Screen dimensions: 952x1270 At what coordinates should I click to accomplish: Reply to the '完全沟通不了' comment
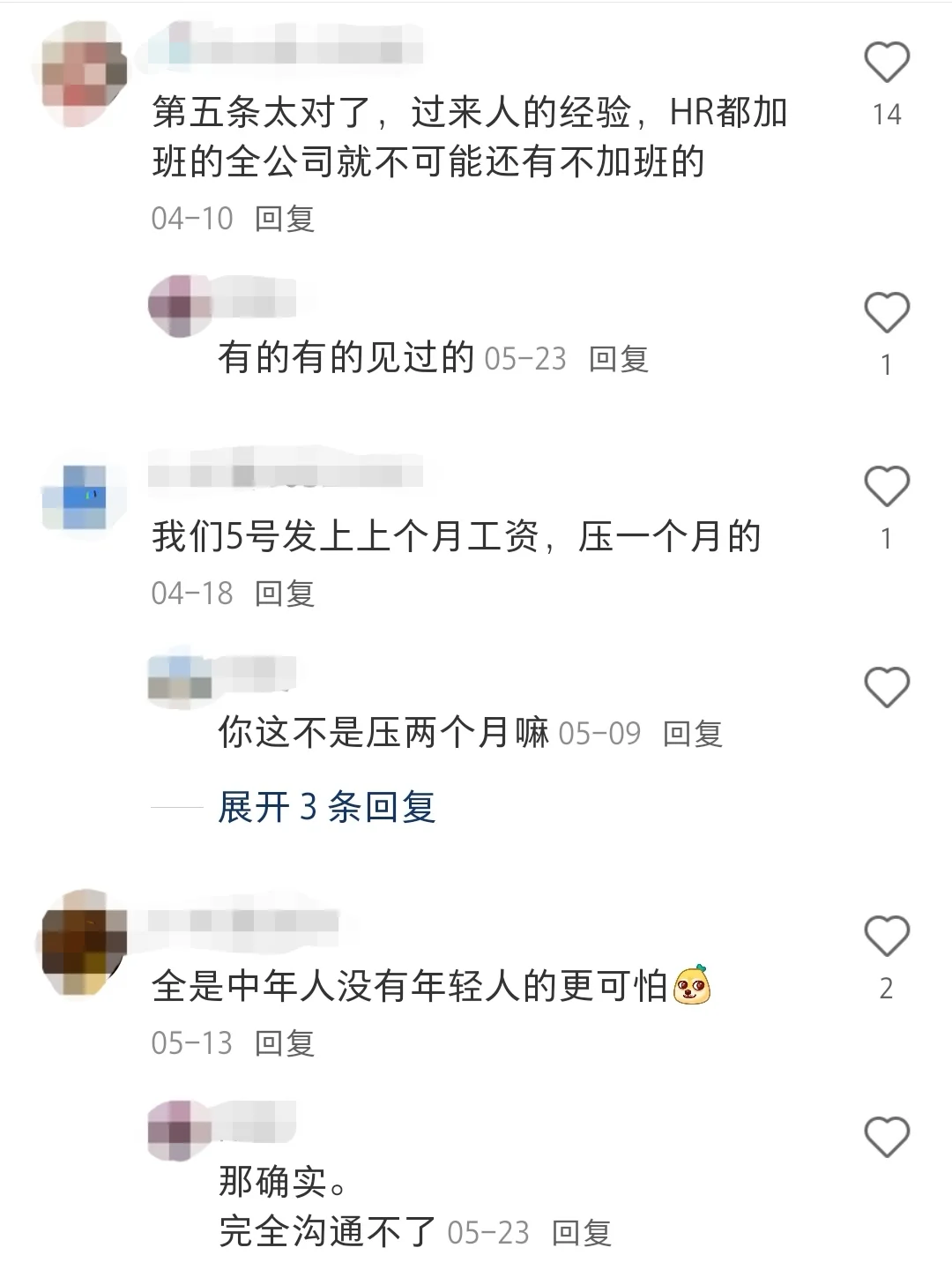(x=582, y=1233)
